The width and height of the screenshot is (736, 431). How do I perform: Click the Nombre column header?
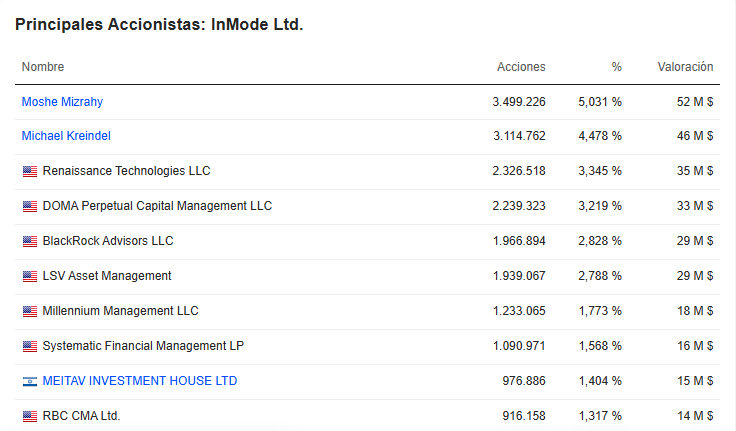(43, 67)
